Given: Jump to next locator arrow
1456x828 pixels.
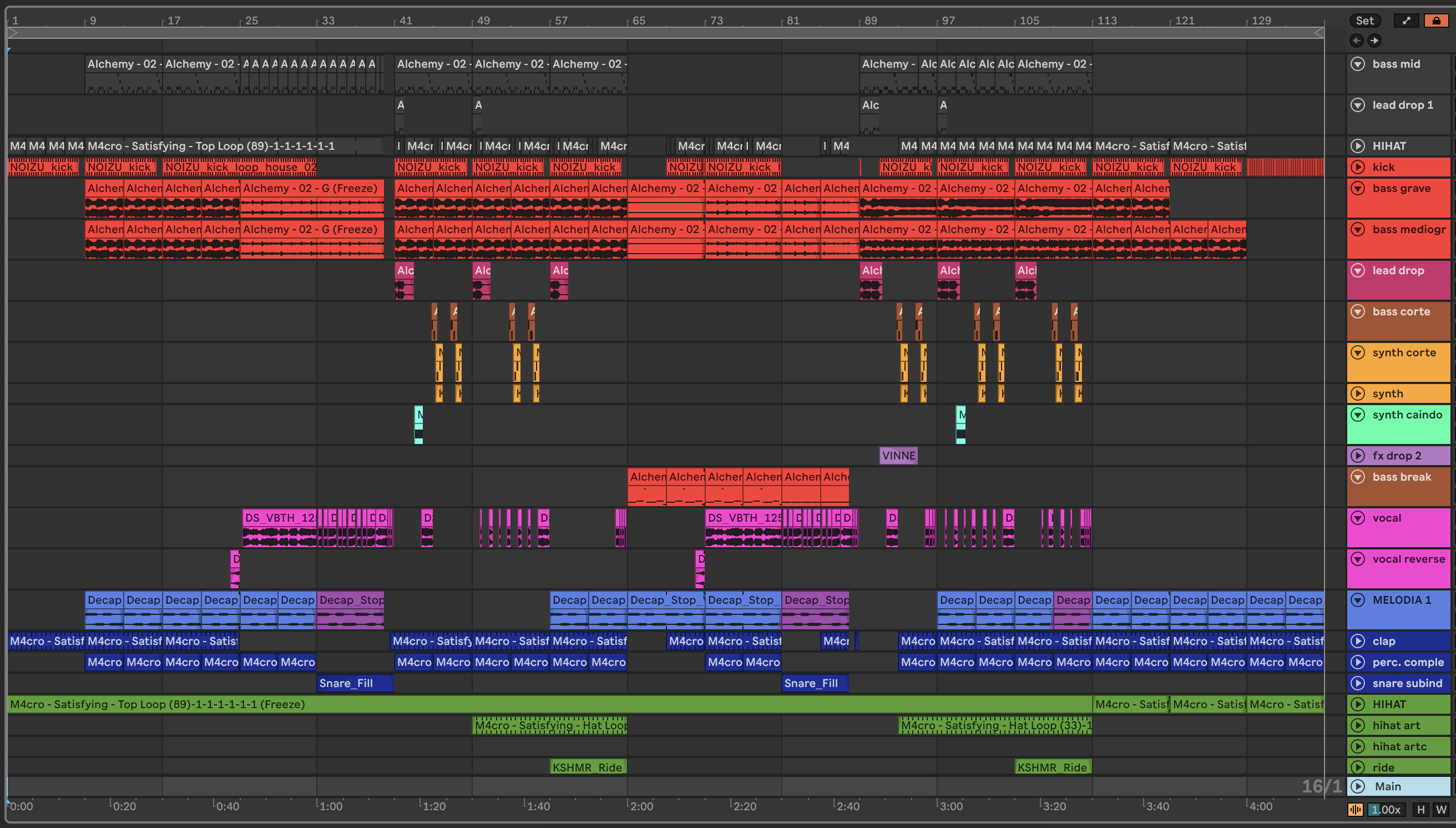Looking at the screenshot, I should point(1374,41).
